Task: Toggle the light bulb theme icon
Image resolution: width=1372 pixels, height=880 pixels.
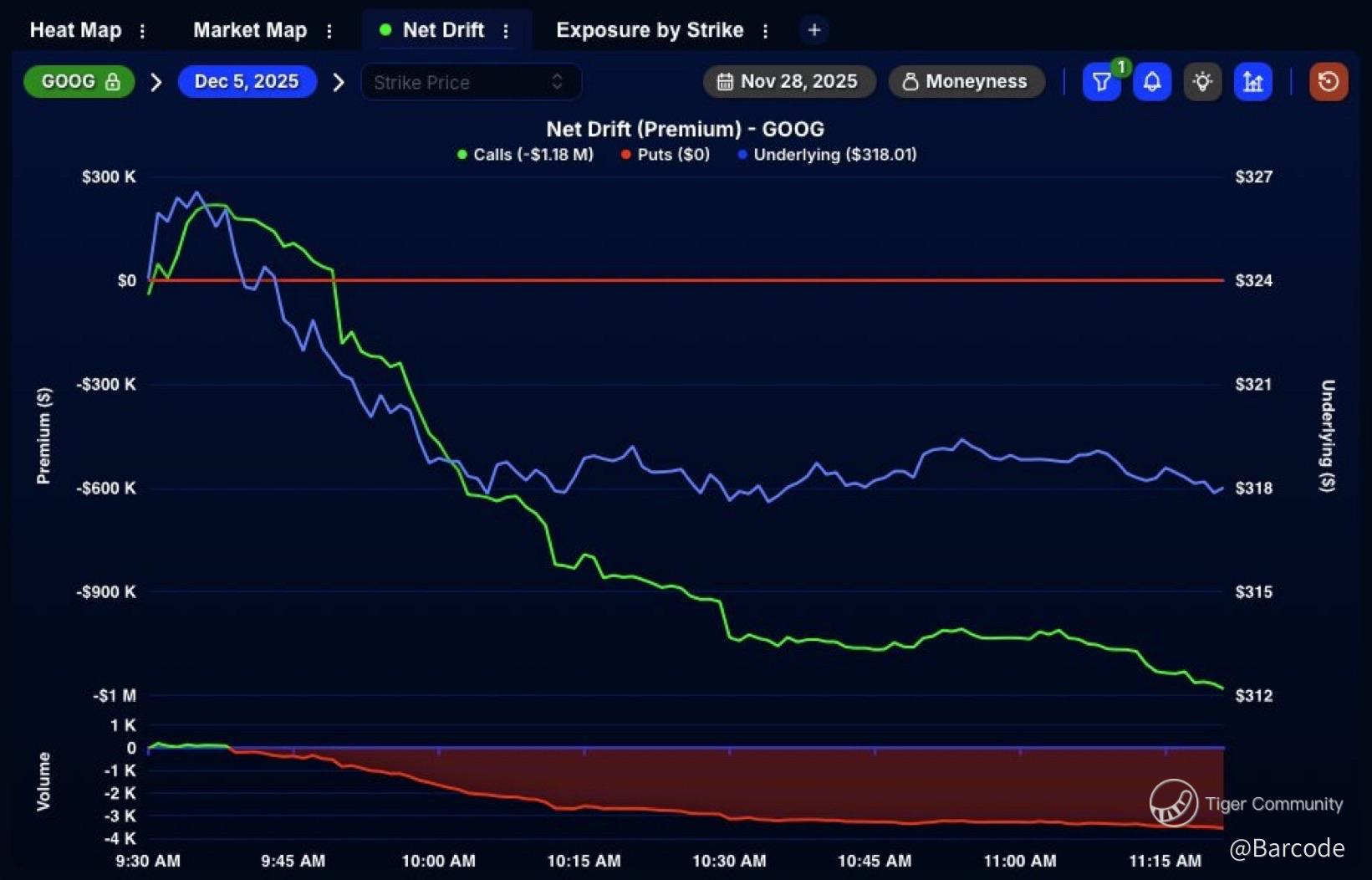Action: pos(1202,82)
